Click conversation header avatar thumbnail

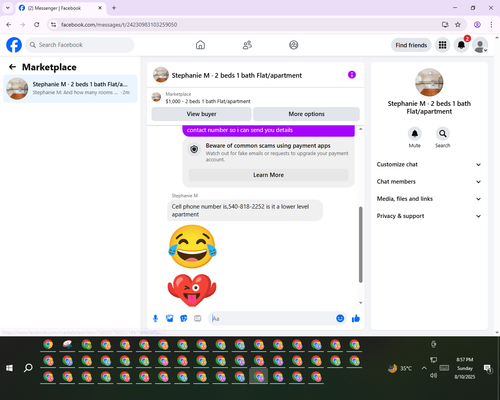(161, 75)
